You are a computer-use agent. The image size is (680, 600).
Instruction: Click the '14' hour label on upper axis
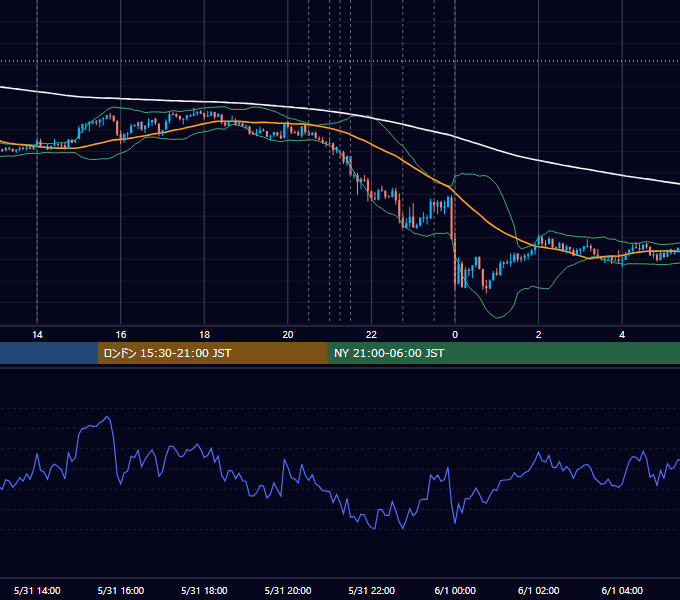tap(37, 335)
